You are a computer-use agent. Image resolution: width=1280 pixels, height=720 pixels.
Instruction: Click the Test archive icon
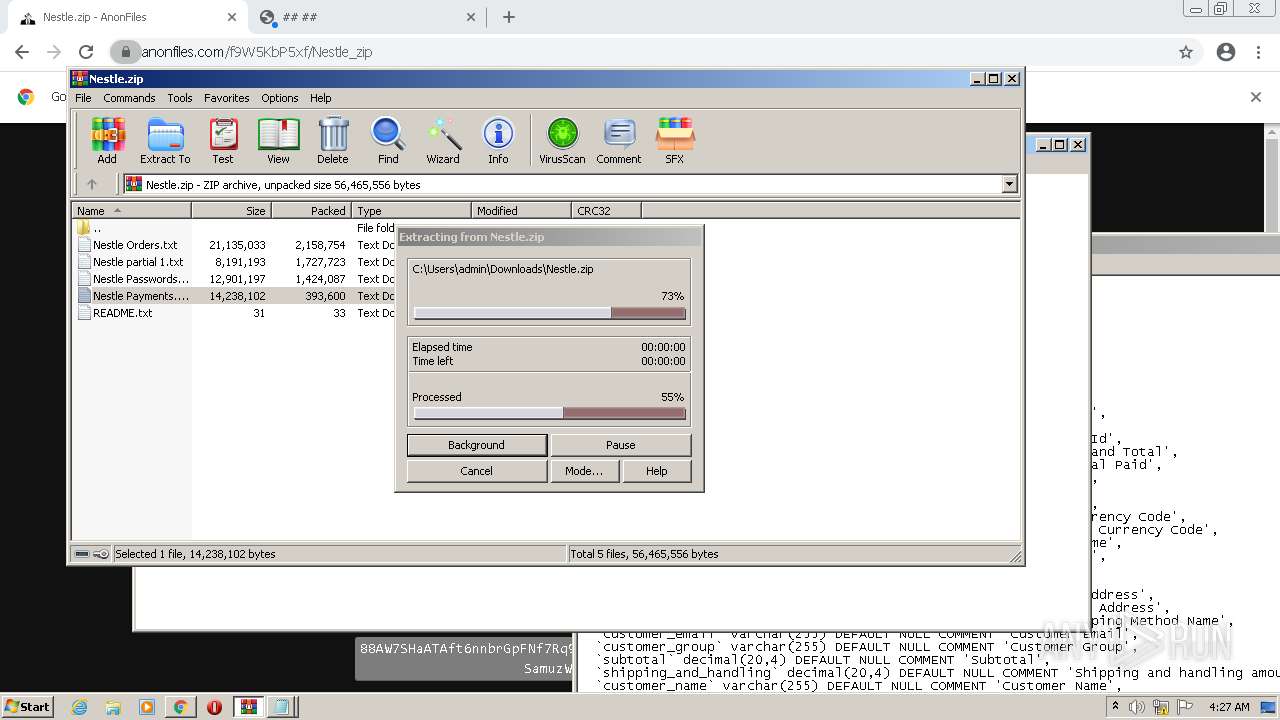tap(222, 140)
